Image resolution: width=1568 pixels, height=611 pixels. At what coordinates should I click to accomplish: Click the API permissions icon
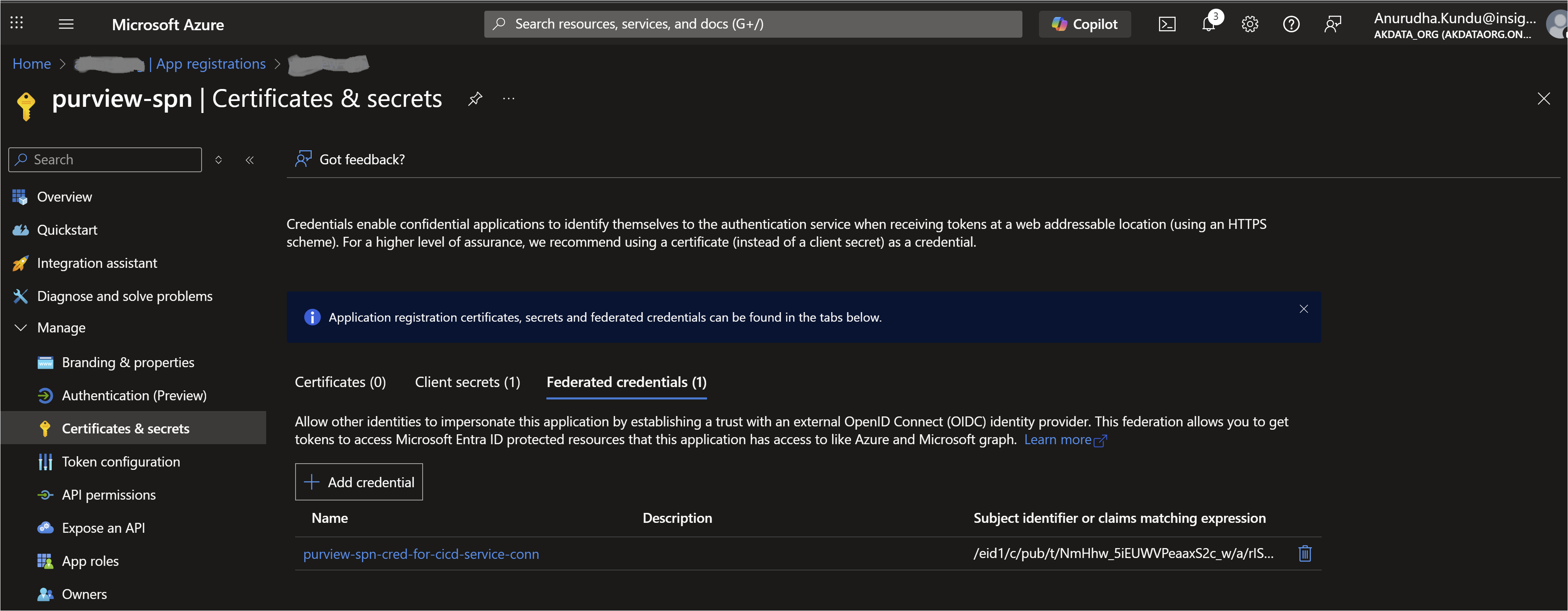click(45, 495)
